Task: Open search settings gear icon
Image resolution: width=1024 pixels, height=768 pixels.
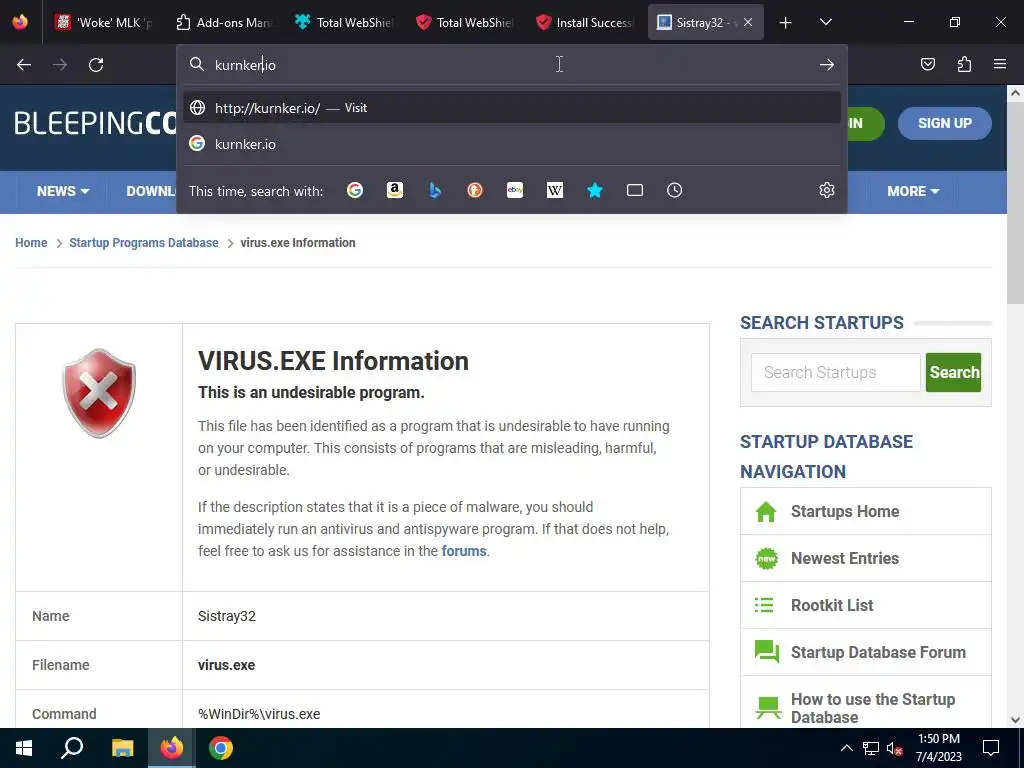Action: pos(827,190)
